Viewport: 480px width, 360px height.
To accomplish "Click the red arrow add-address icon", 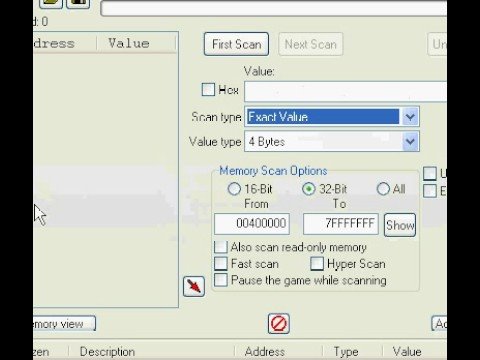I will click(194, 286).
